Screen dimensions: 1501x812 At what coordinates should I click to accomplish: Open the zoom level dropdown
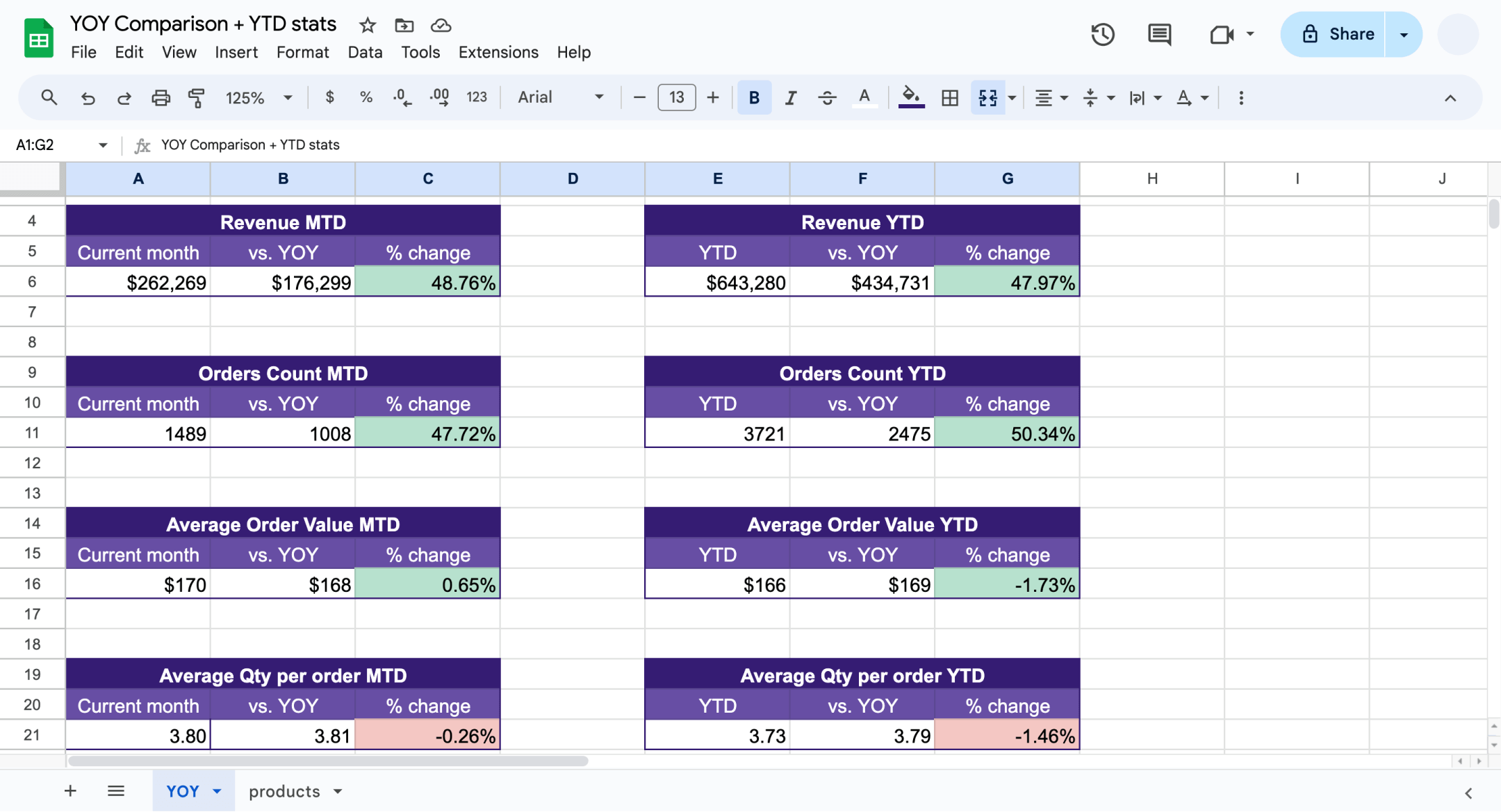tap(257, 97)
